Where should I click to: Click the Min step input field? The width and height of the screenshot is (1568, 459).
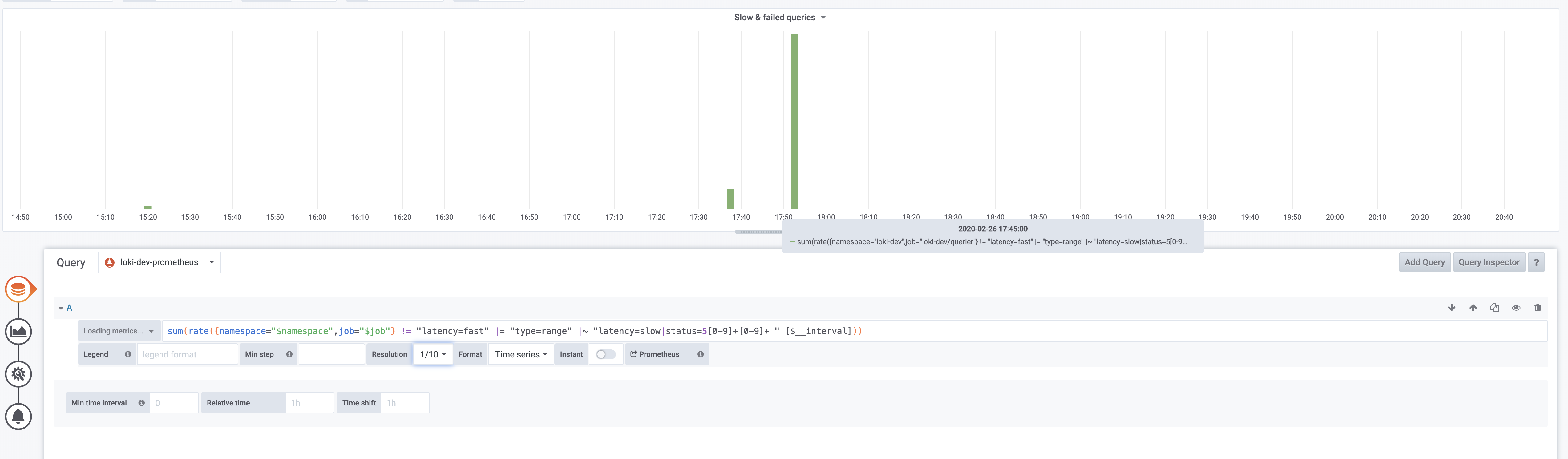coord(332,354)
